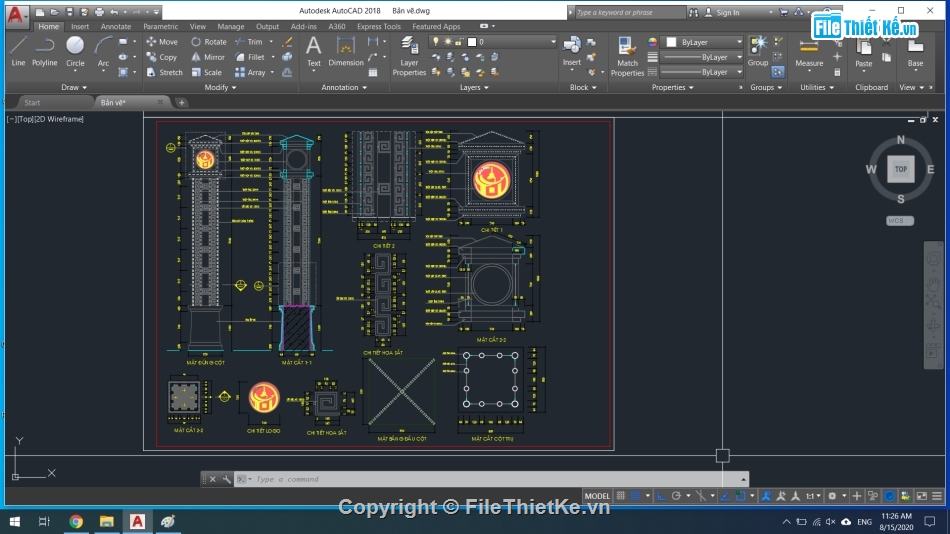This screenshot has width=950, height=534.
Task: Open Layer Properties manager
Action: point(409,56)
